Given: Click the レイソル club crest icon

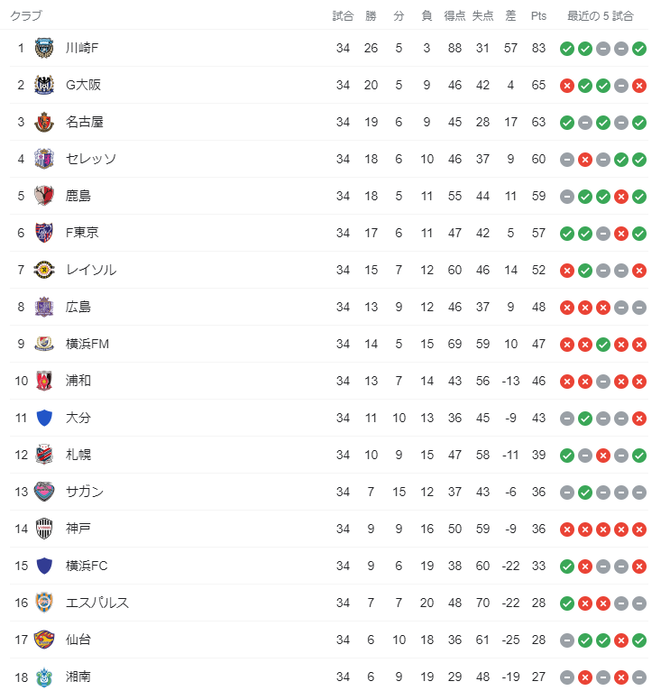Looking at the screenshot, I should click(x=44, y=270).
